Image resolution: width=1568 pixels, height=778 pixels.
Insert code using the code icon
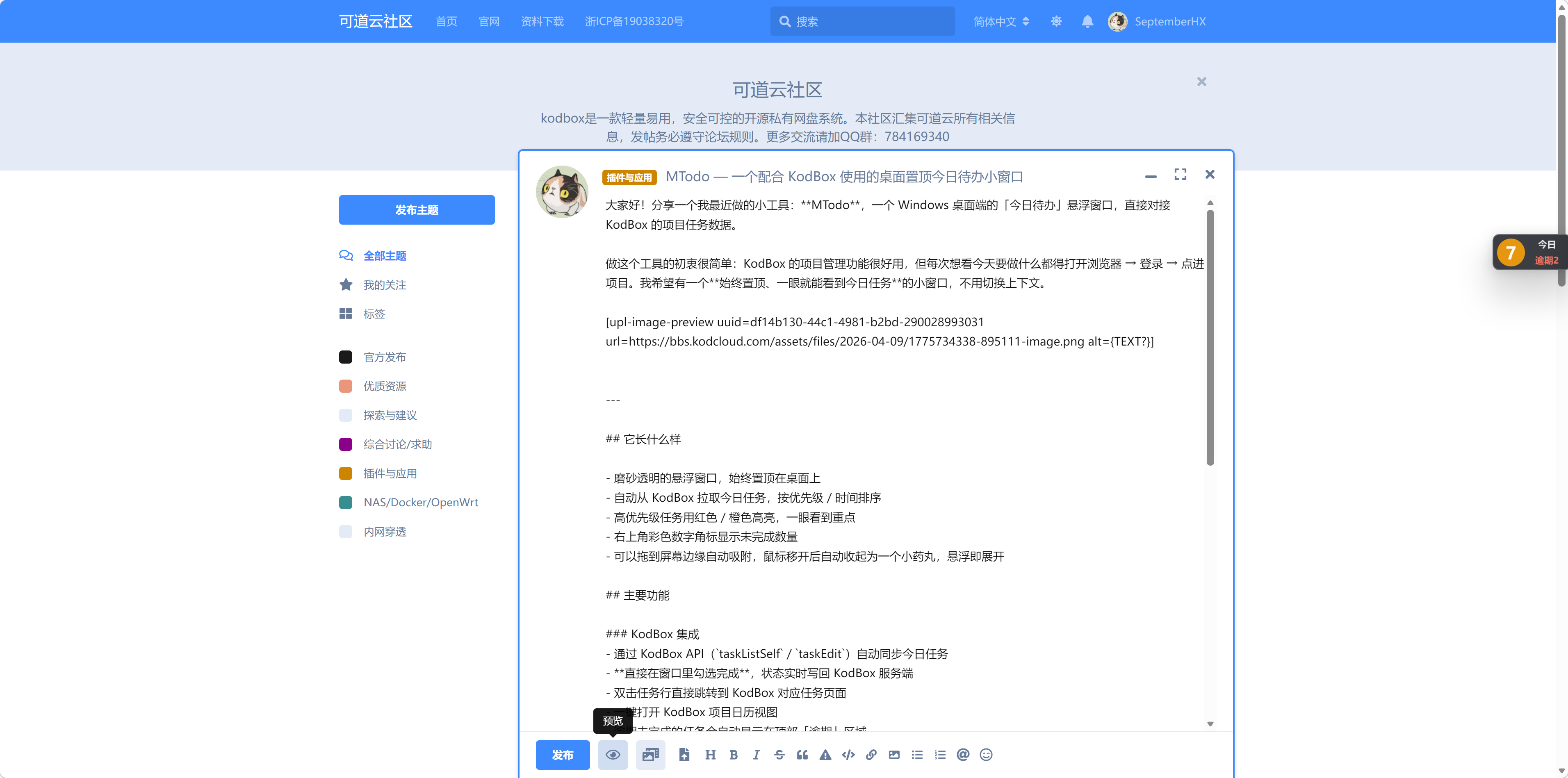click(x=848, y=755)
